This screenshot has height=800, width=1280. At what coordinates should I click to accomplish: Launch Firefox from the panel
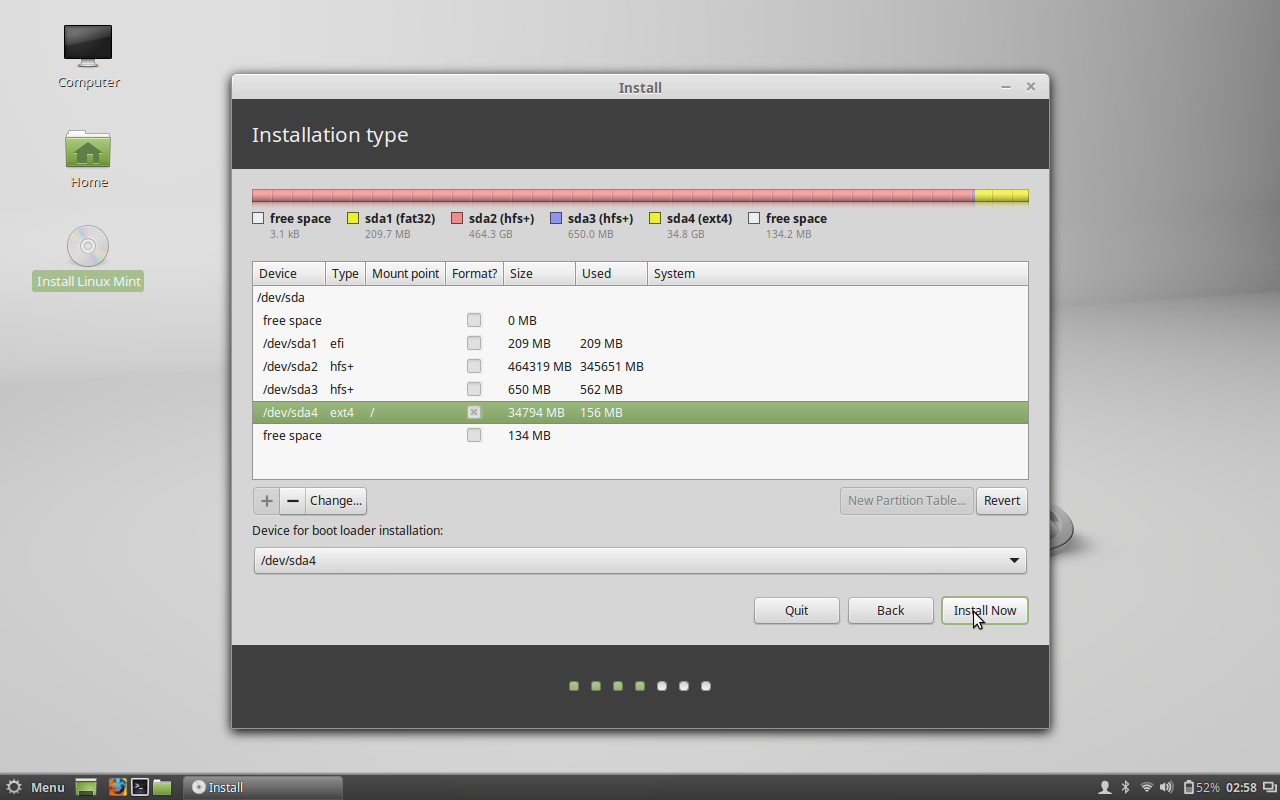point(117,787)
